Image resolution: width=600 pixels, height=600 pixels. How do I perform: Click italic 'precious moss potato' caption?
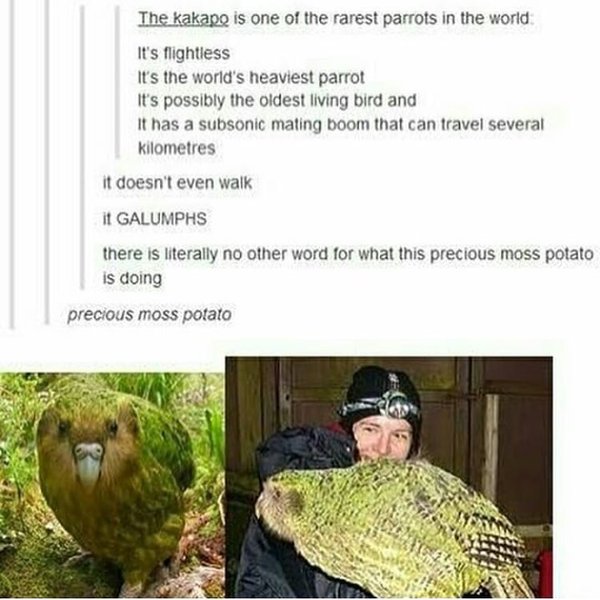point(150,315)
